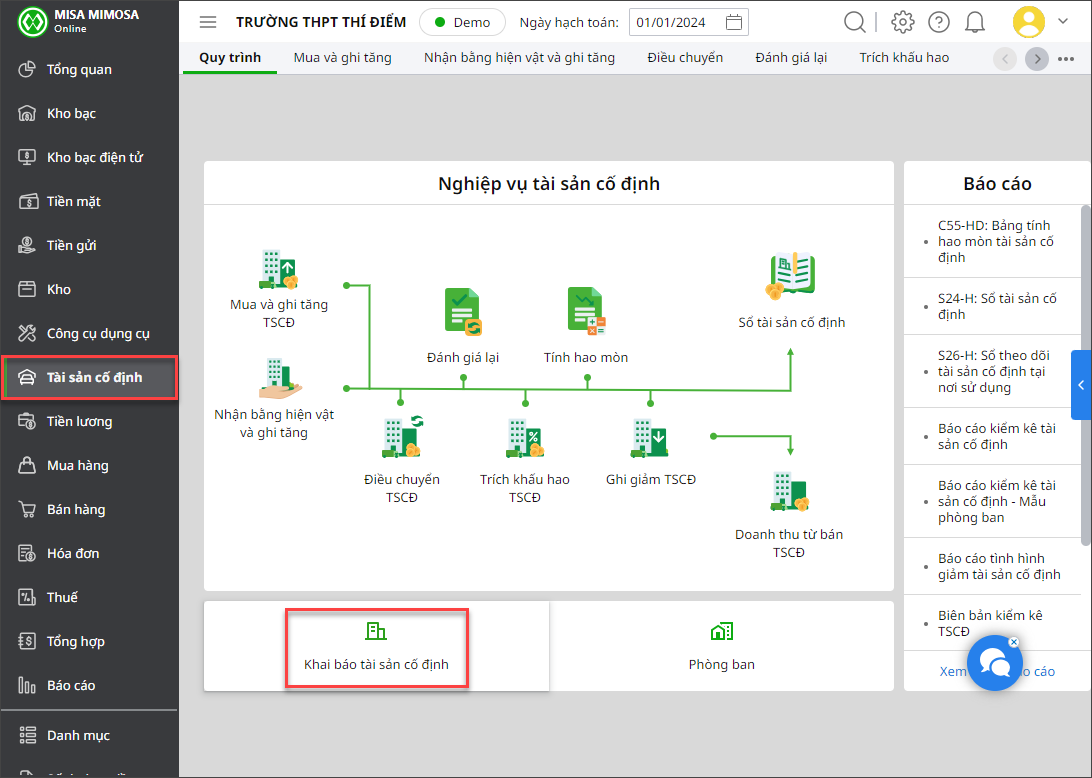This screenshot has width=1092, height=778.
Task: Expand the user avatar dropdown arrow
Action: (x=1063, y=21)
